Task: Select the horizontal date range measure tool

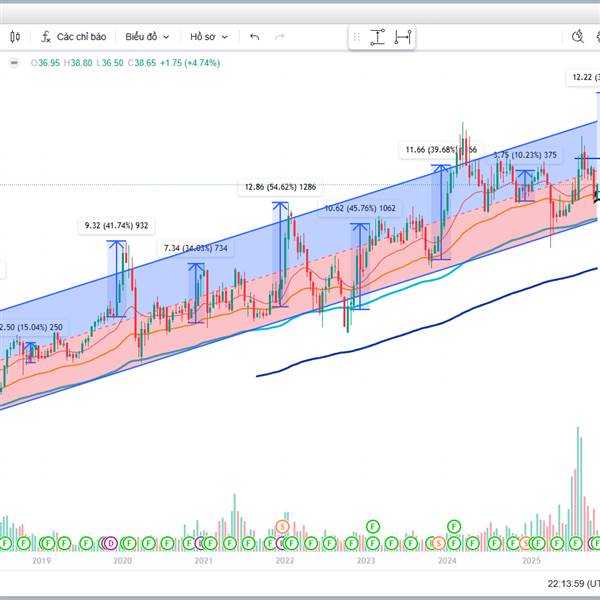Action: (x=403, y=37)
